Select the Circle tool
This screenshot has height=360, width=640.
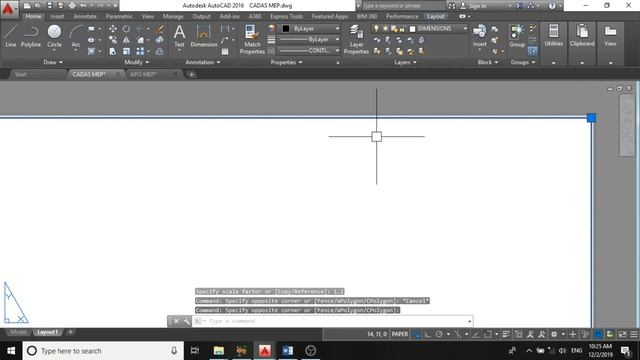54,36
